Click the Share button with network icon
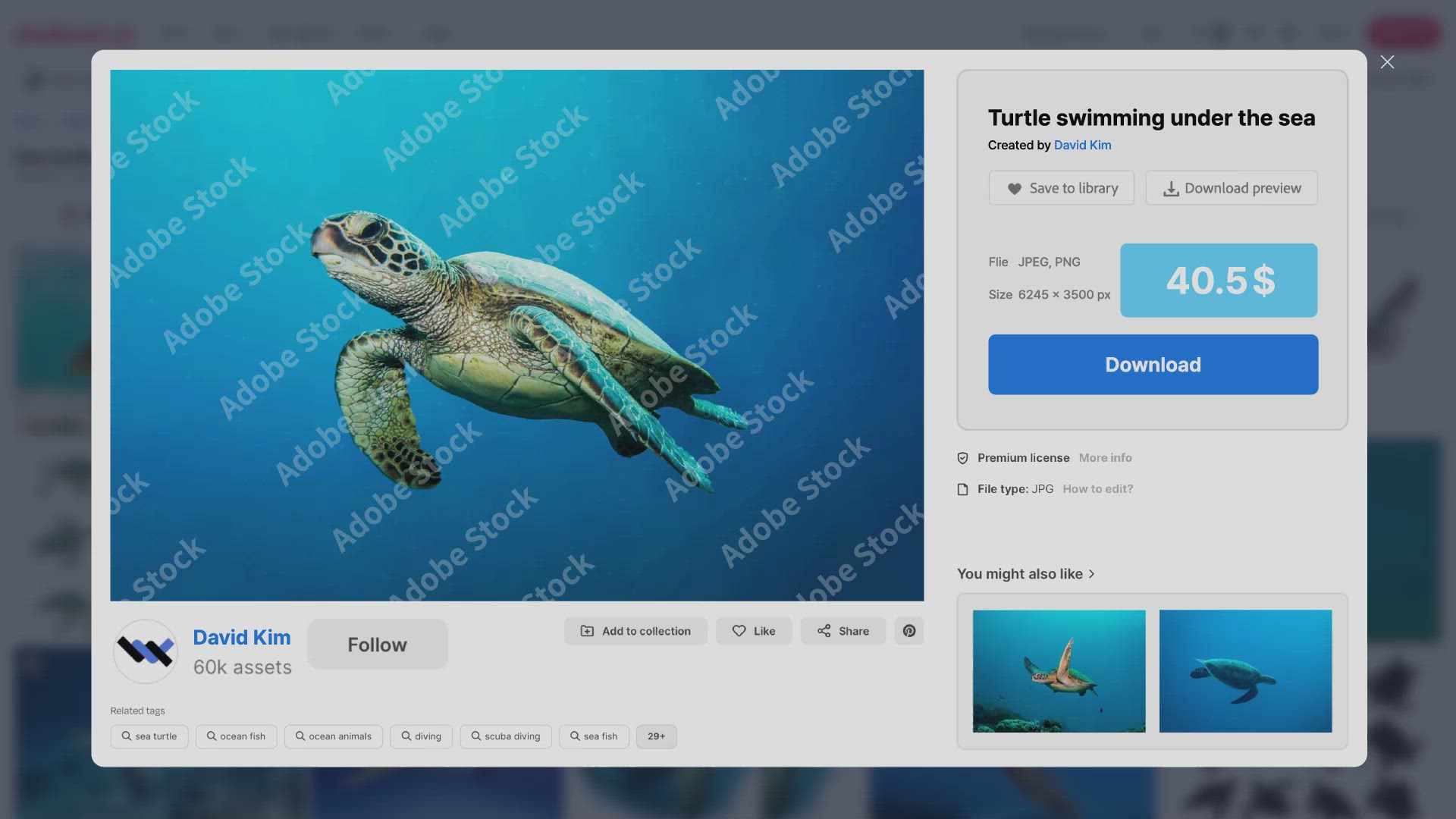The height and width of the screenshot is (819, 1456). (x=843, y=631)
